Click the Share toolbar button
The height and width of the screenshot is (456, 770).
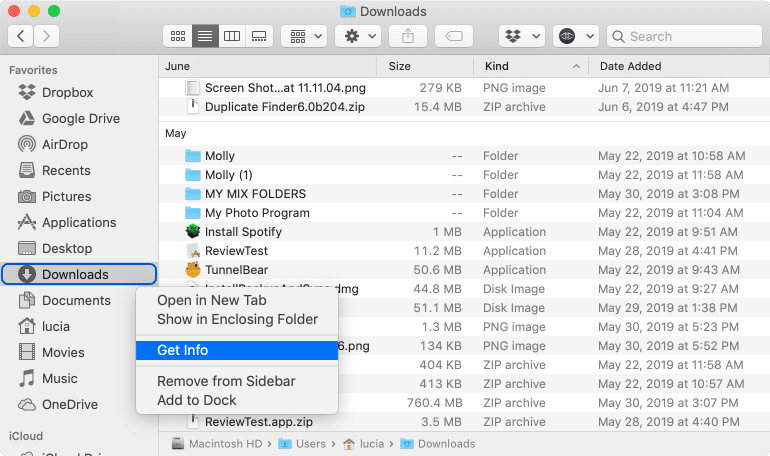408,36
